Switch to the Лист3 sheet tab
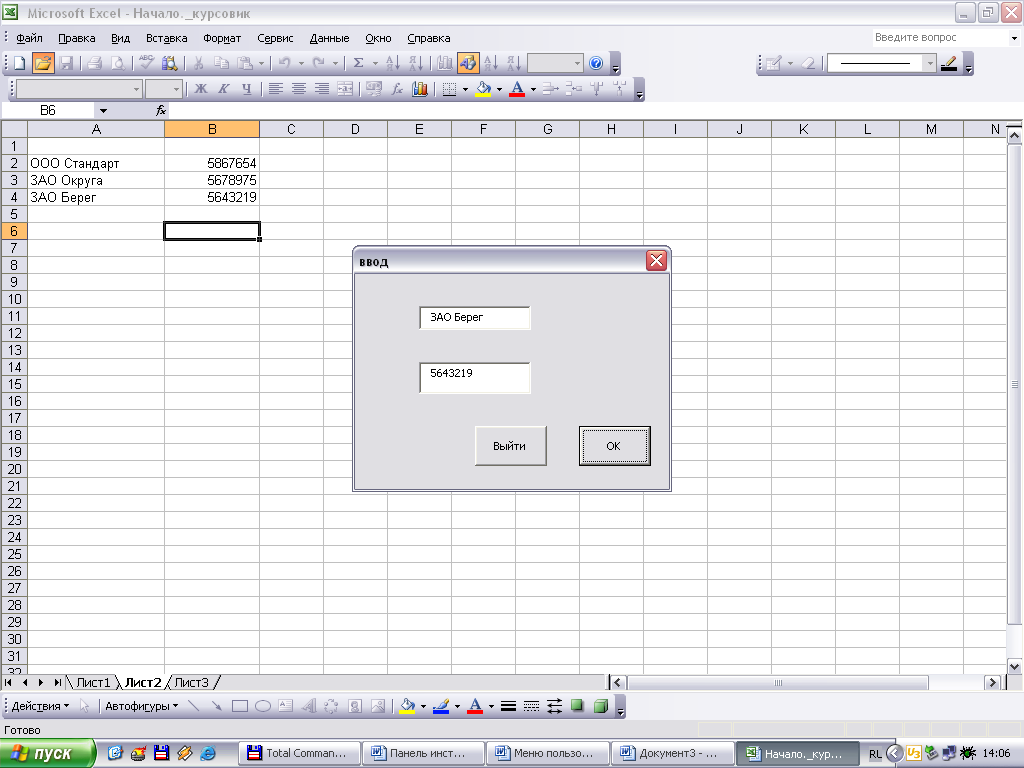The width and height of the screenshot is (1024, 768). 191,682
